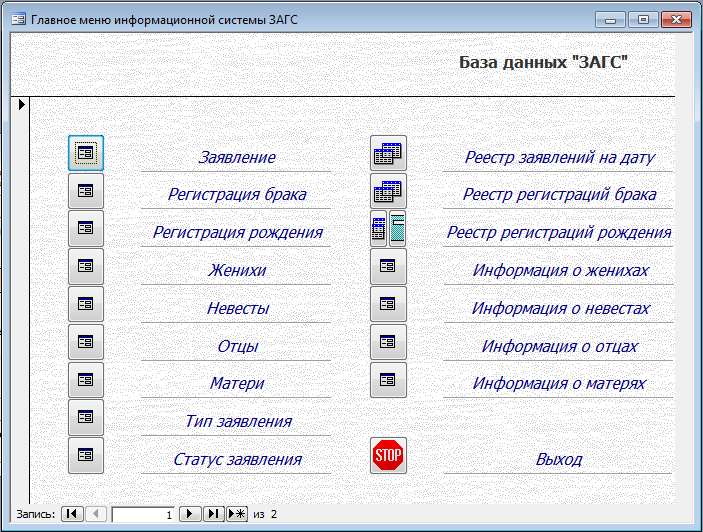This screenshot has width=703, height=532.
Task: Jump to last record button
Action: pos(213,514)
